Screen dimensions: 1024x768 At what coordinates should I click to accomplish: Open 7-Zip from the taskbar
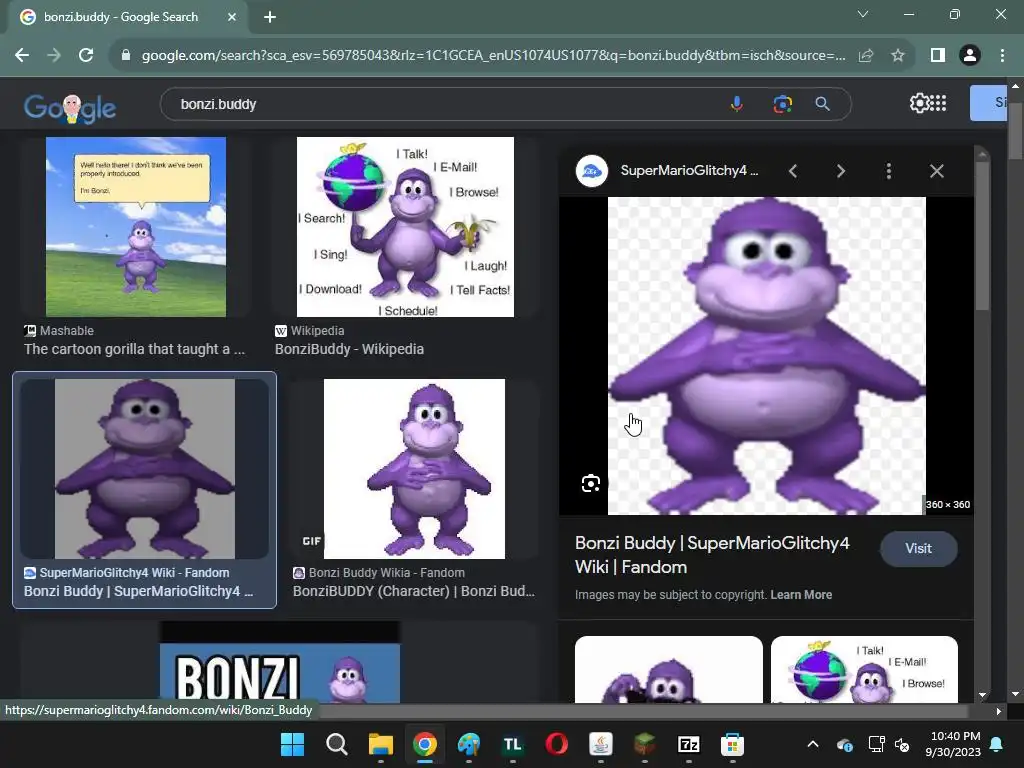click(688, 744)
